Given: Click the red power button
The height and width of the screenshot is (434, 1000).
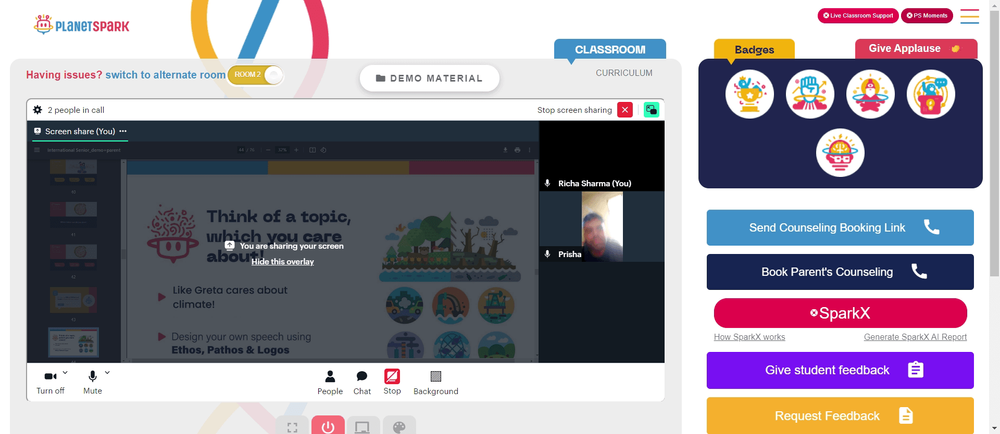Looking at the screenshot, I should (x=328, y=427).
